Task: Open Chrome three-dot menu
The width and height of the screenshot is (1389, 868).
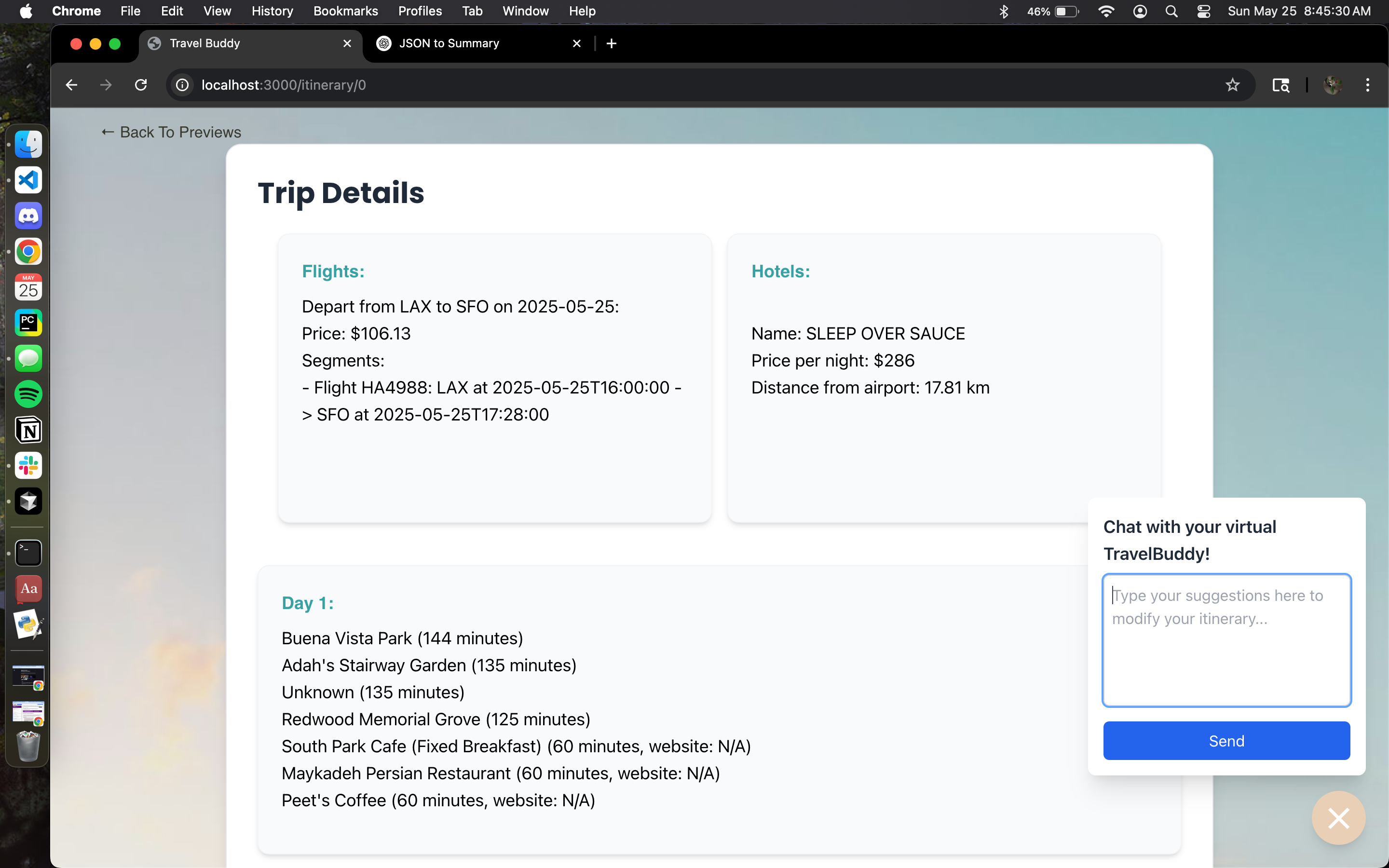Action: click(1367, 85)
